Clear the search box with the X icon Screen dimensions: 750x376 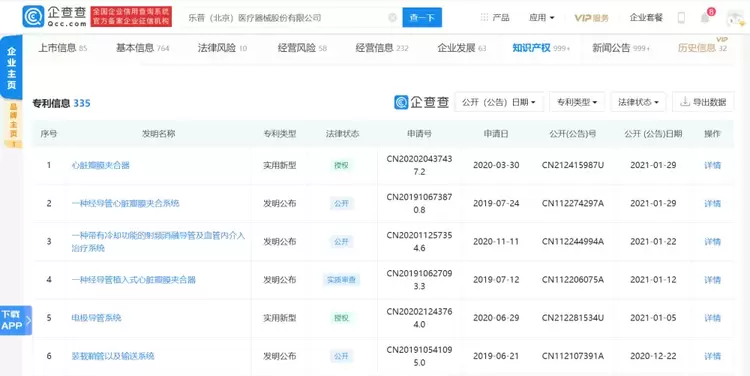392,18
